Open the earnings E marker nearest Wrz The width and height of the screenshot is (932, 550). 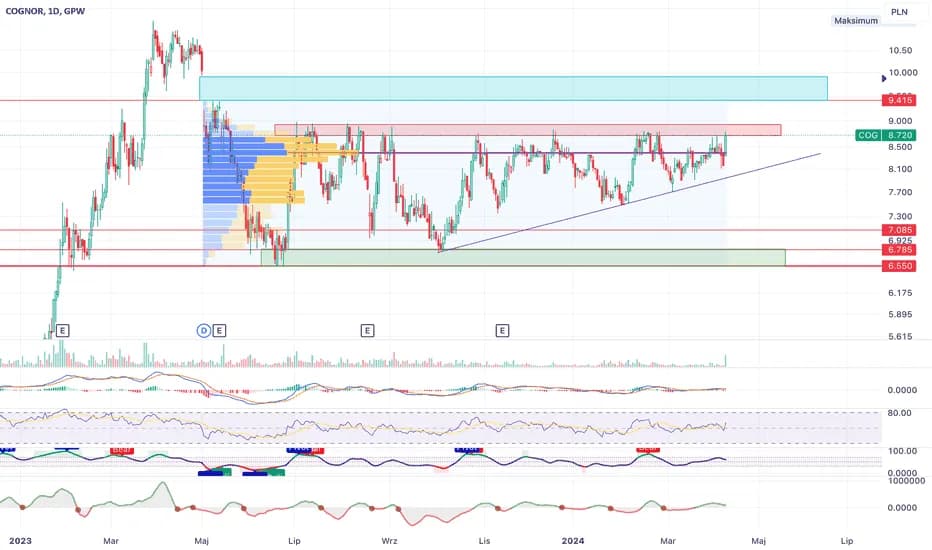click(368, 330)
